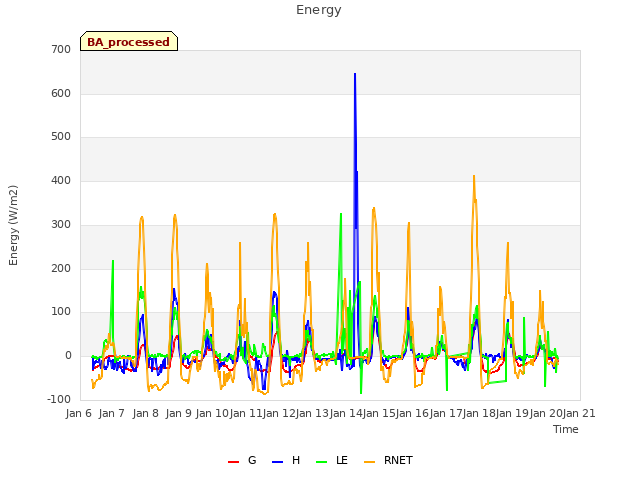Click the 600 y-axis tick label
Image resolution: width=640 pixels, height=480 pixels.
coord(61,93)
